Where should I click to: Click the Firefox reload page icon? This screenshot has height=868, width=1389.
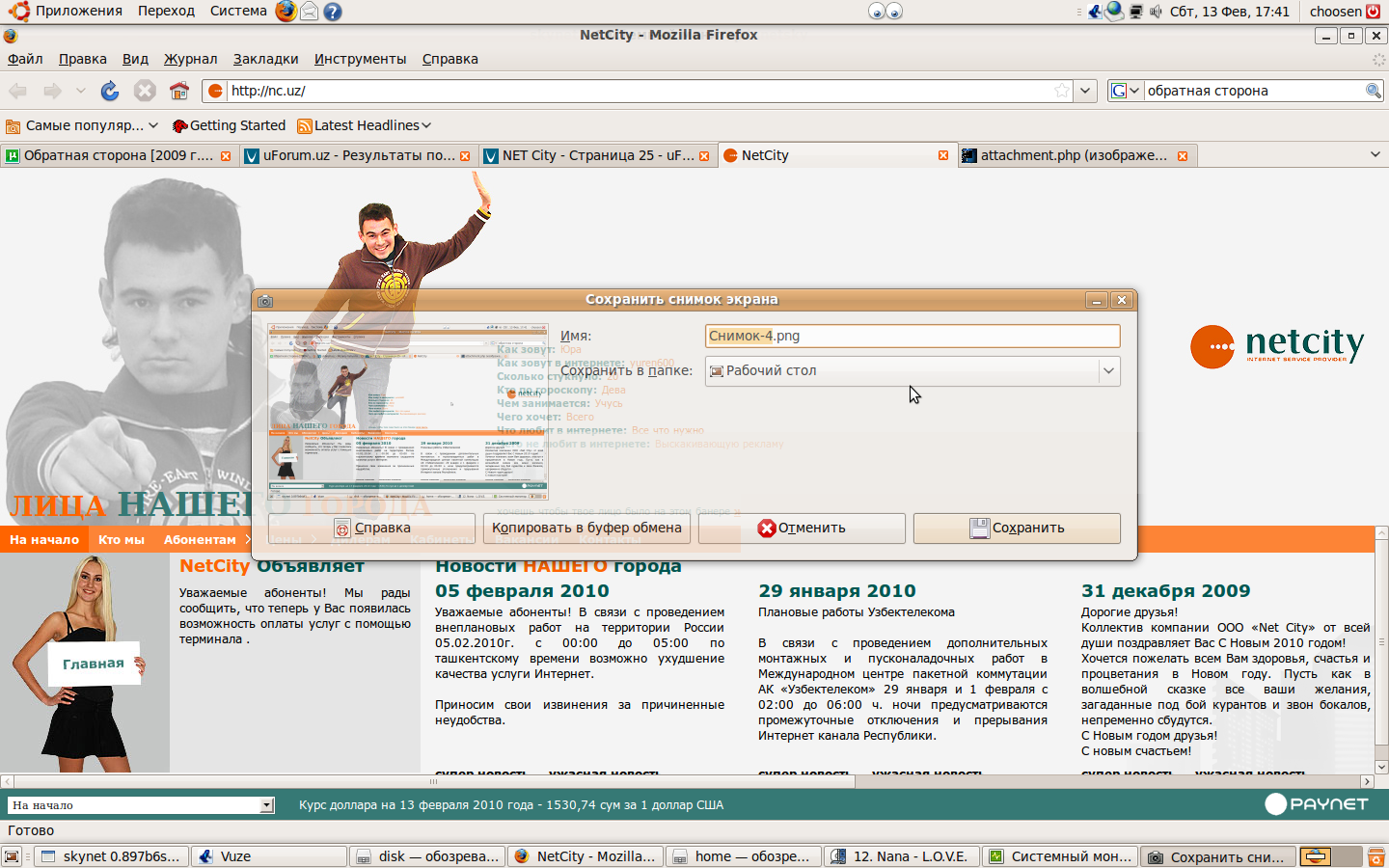(110, 91)
